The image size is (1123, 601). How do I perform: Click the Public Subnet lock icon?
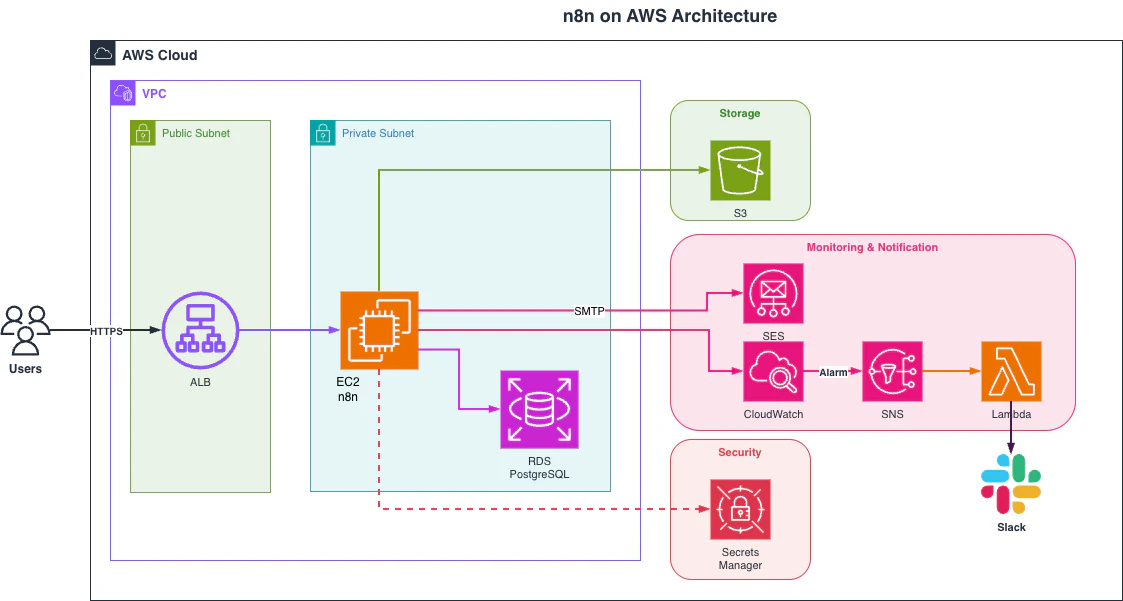tap(143, 133)
